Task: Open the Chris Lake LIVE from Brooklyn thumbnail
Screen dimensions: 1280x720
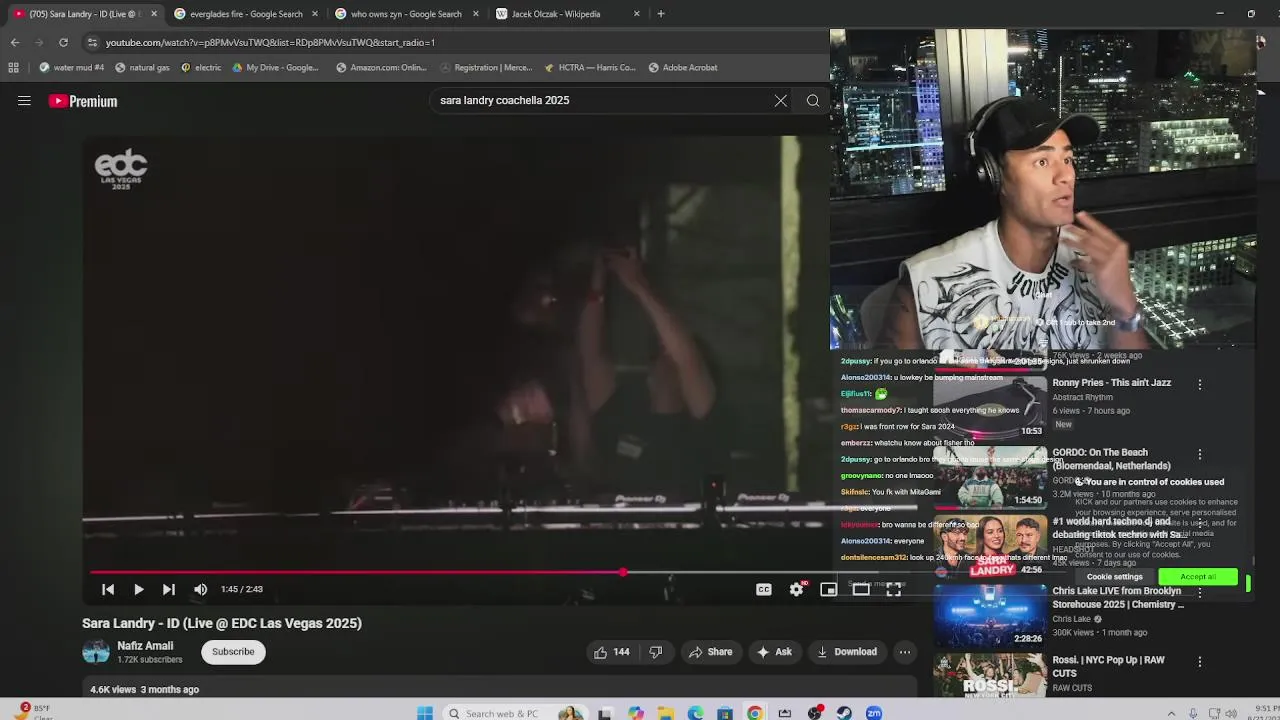Action: point(990,615)
